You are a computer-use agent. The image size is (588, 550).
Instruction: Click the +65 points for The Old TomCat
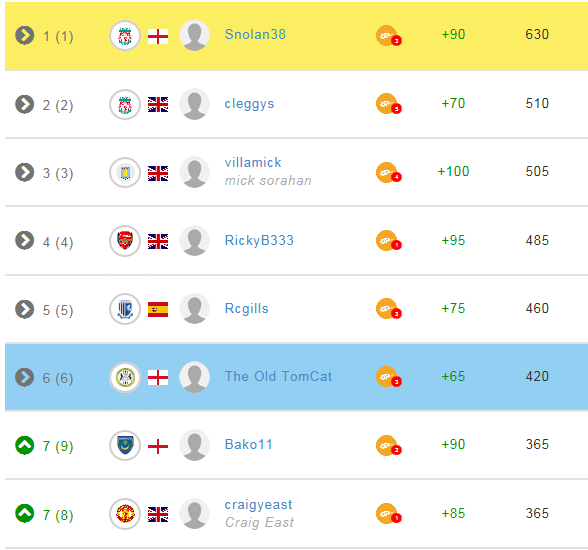(453, 376)
